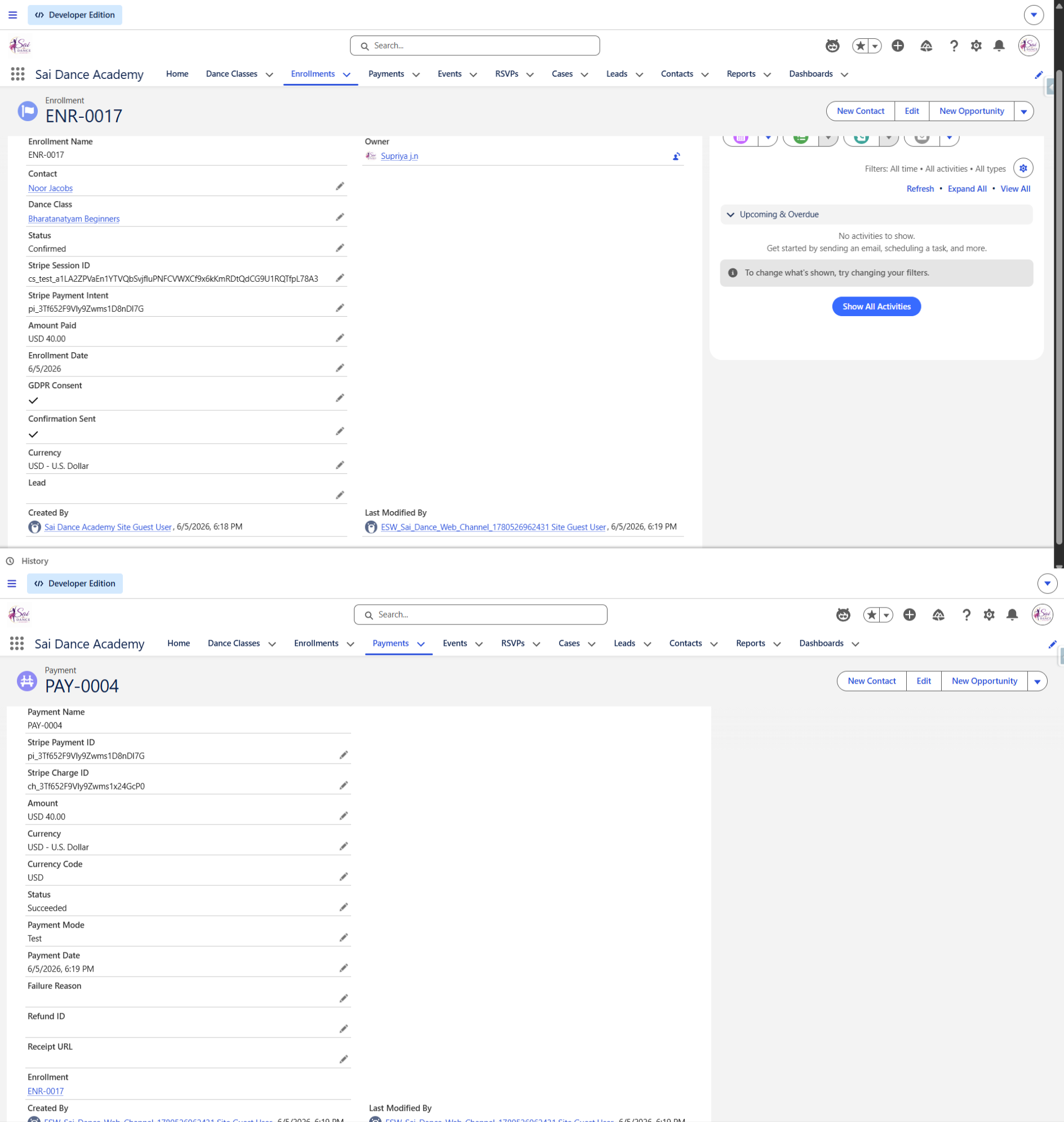The width and height of the screenshot is (1064, 1122).
Task: Click Global Actions plus icon in the bottom window
Action: (x=910, y=615)
